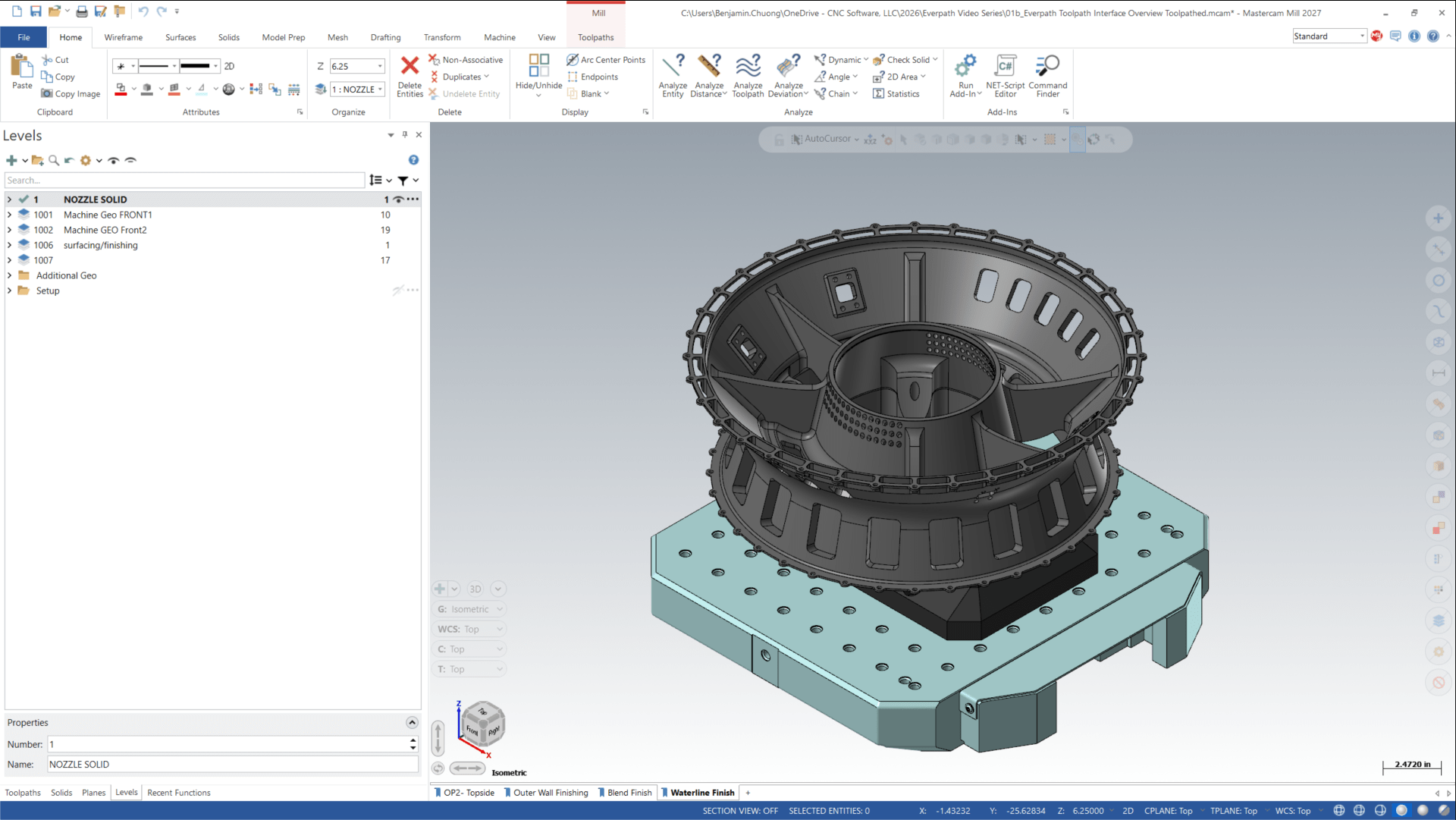Click Arc Center Points button
The image size is (1456, 820).
coord(606,60)
